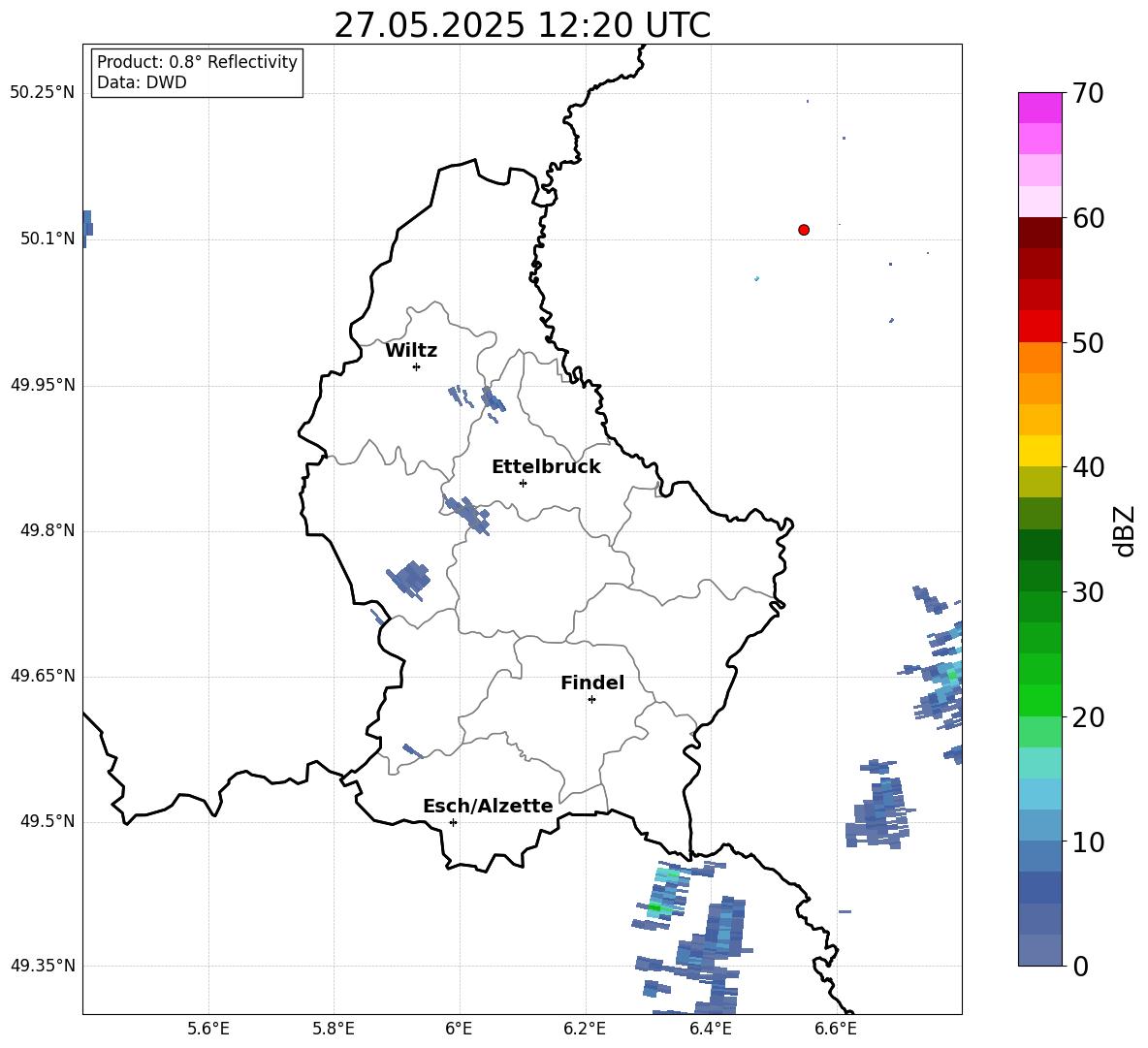Click the red dot marker northeast of Luxembourg
Viewport: 1148px width, 1048px height.
click(x=803, y=230)
